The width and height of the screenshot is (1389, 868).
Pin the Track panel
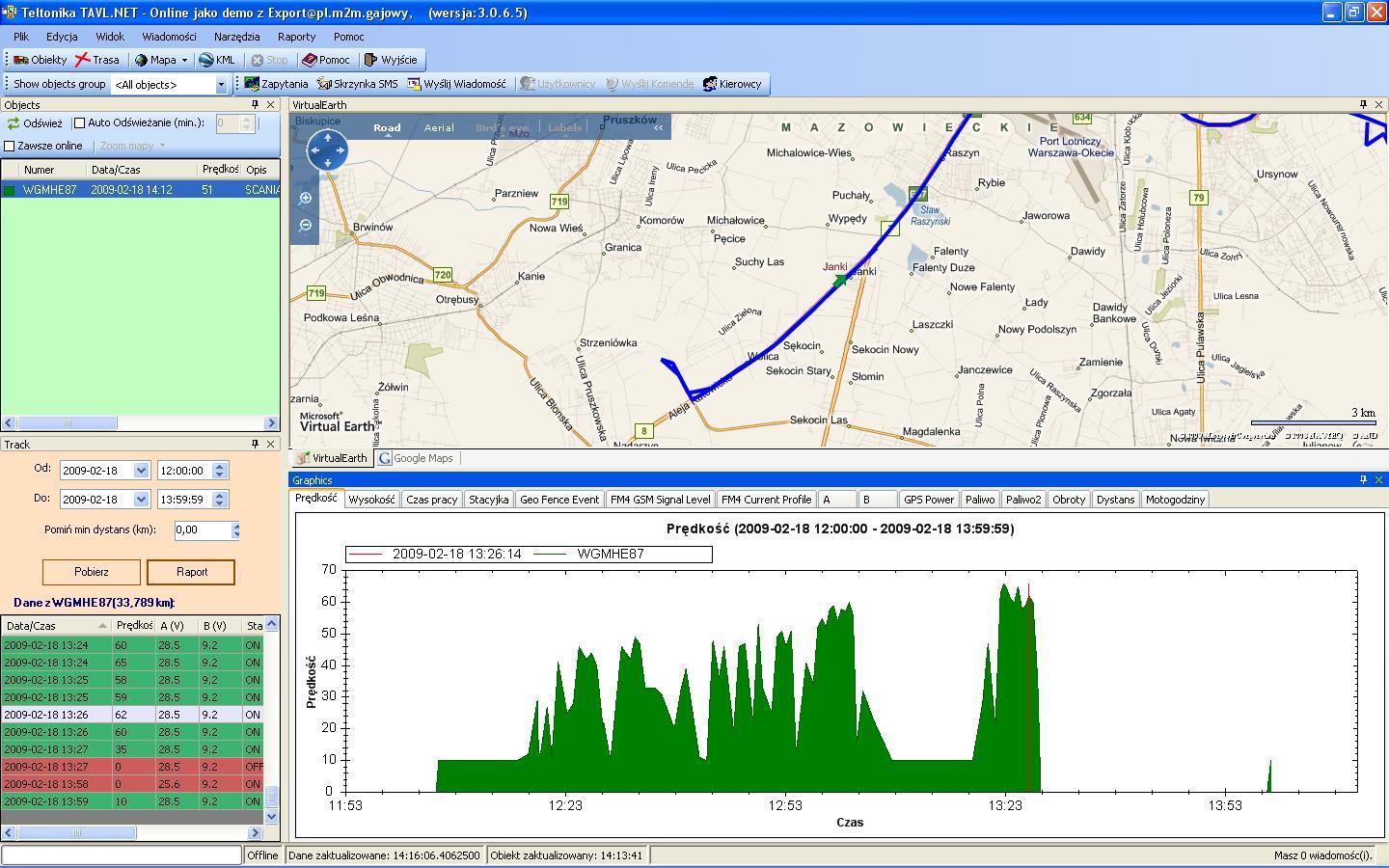[x=256, y=444]
